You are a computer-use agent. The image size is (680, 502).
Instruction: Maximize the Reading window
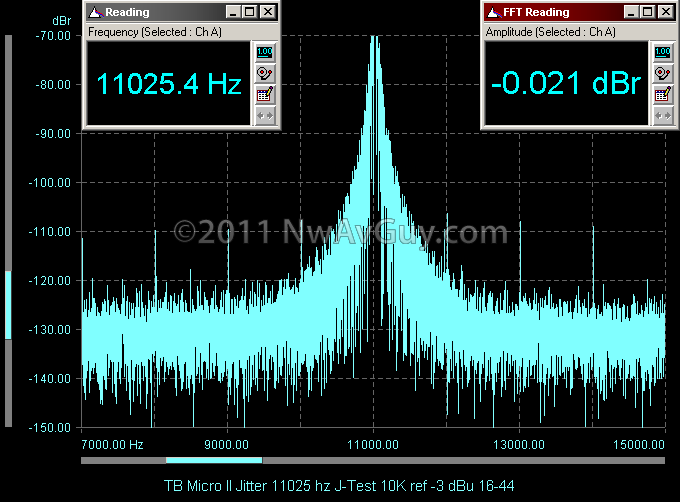point(249,12)
